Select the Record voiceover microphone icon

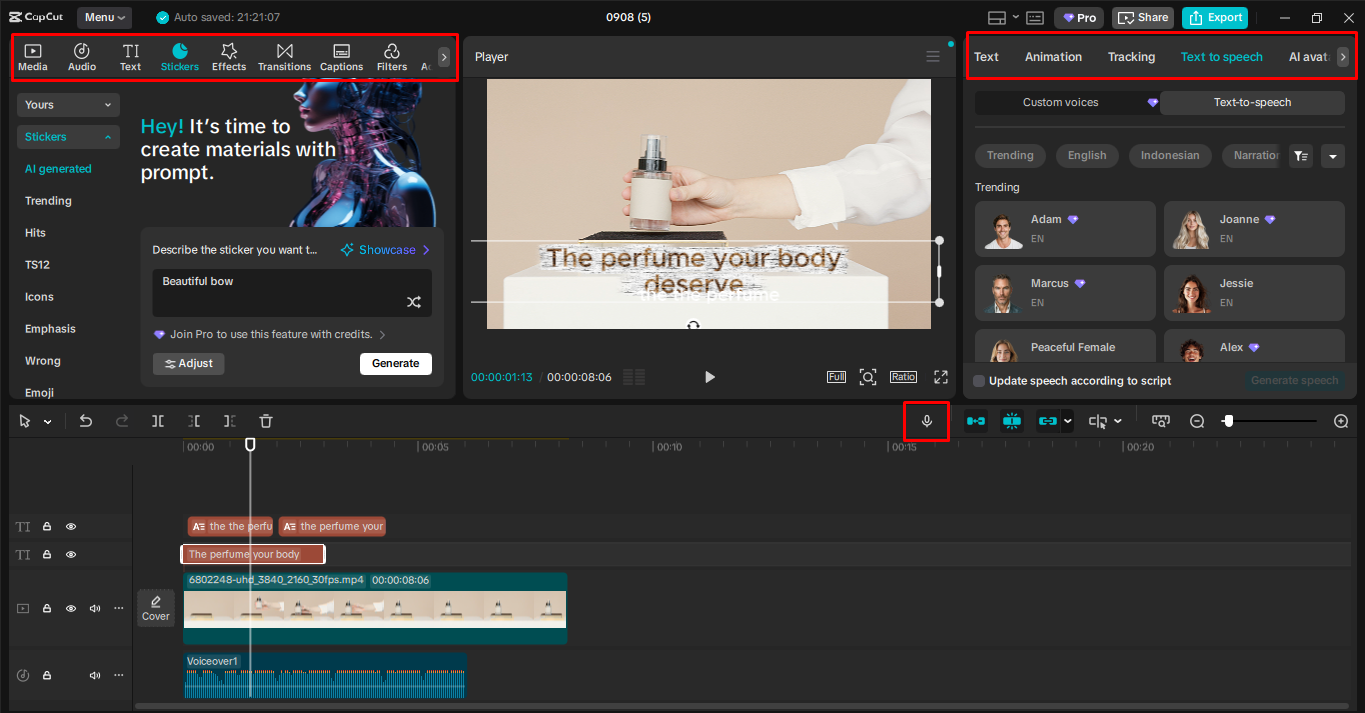(x=926, y=421)
